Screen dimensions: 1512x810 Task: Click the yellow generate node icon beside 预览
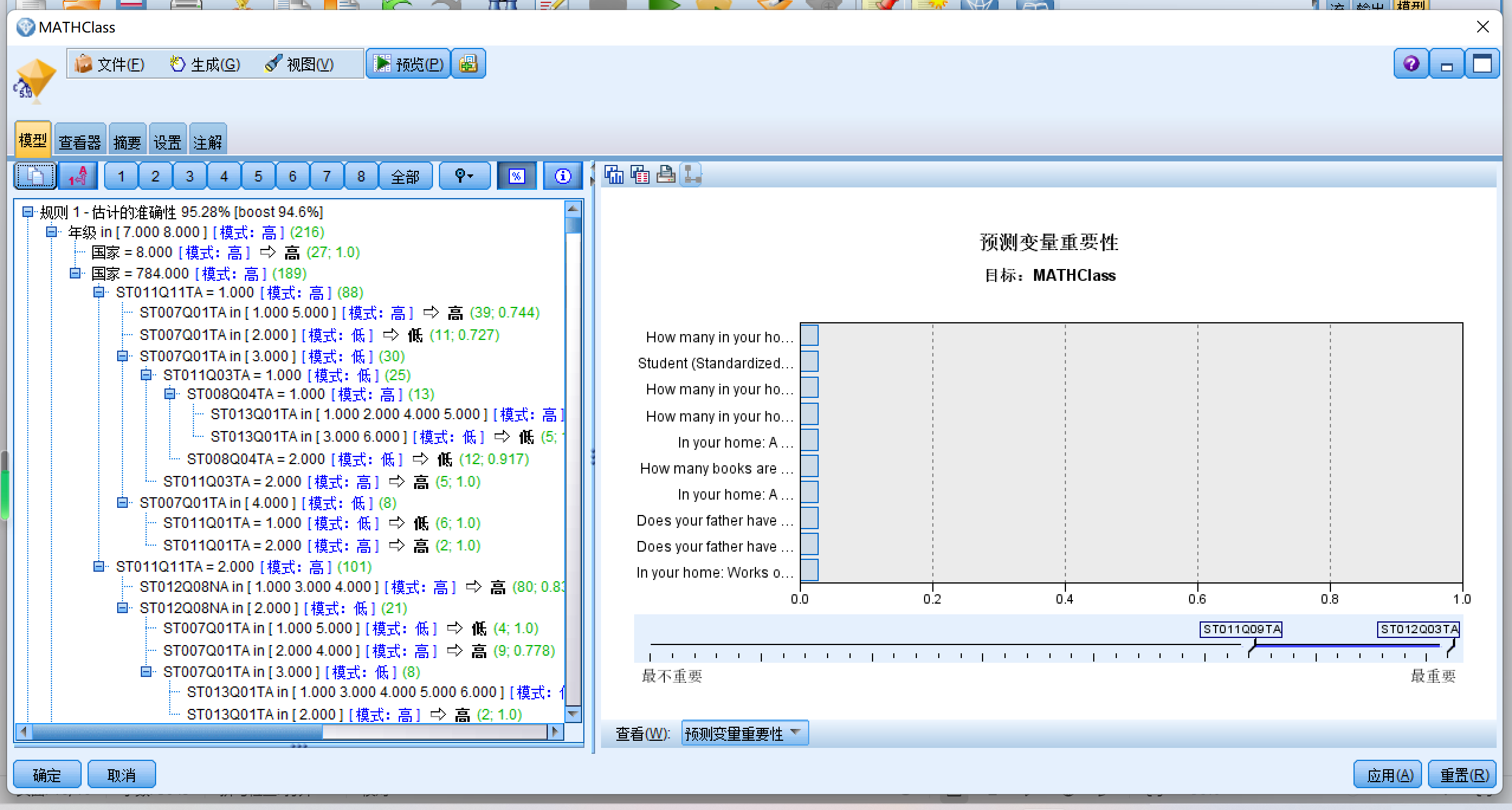468,64
